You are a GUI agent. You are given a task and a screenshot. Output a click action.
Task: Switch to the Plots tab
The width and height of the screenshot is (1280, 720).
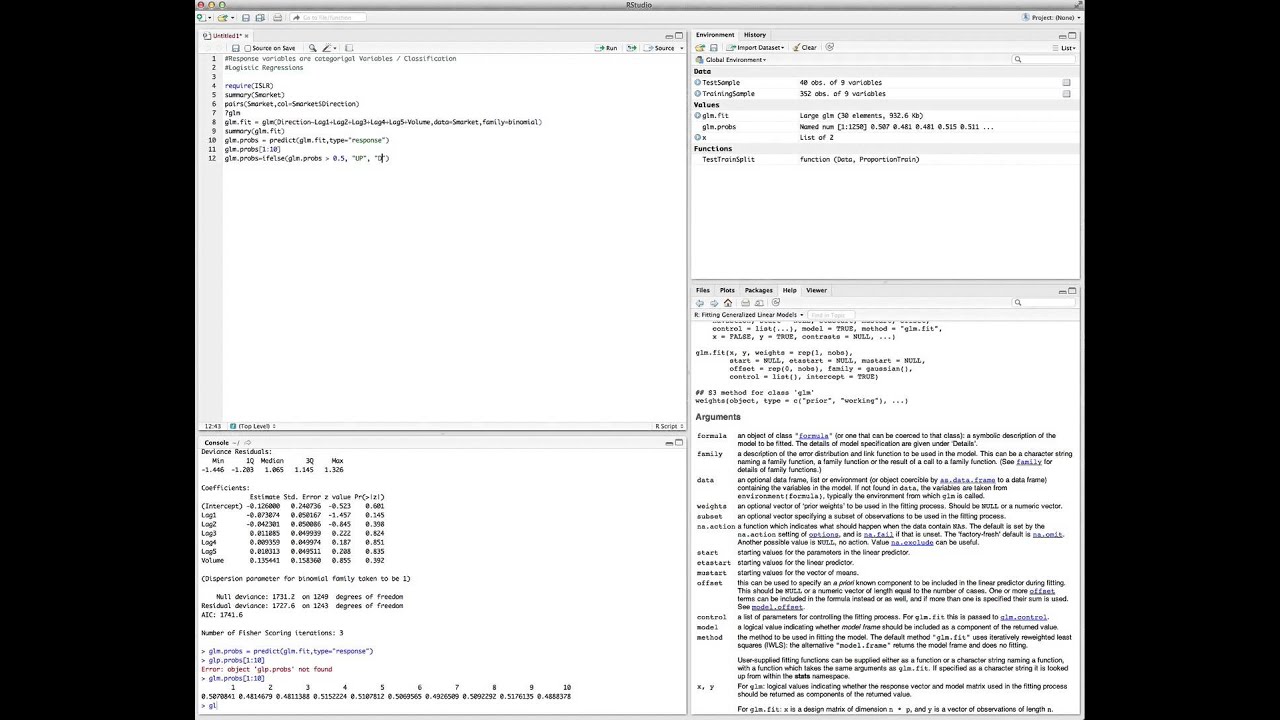click(x=727, y=290)
